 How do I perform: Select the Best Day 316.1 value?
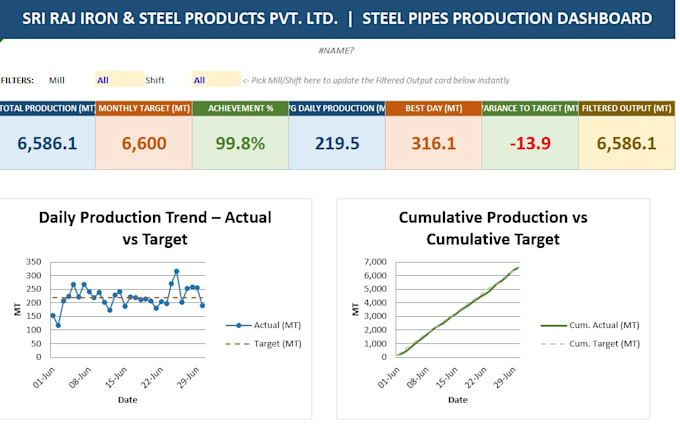pos(433,144)
